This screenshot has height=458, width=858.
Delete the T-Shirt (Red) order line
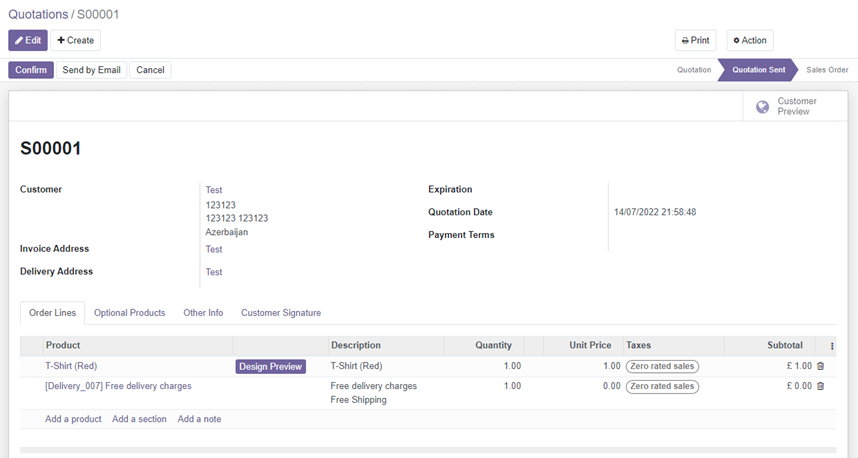pos(820,366)
